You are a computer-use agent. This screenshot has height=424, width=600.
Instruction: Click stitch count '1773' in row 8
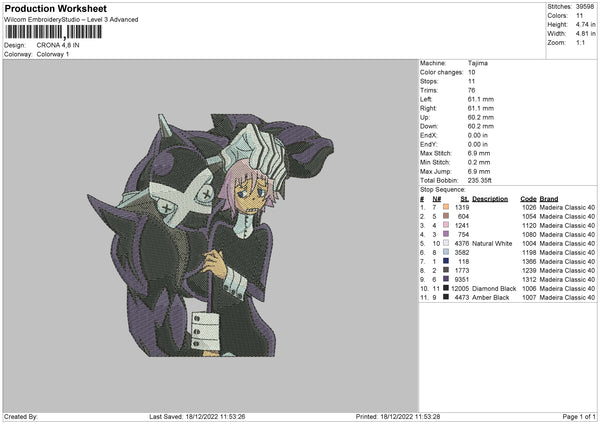(x=462, y=271)
